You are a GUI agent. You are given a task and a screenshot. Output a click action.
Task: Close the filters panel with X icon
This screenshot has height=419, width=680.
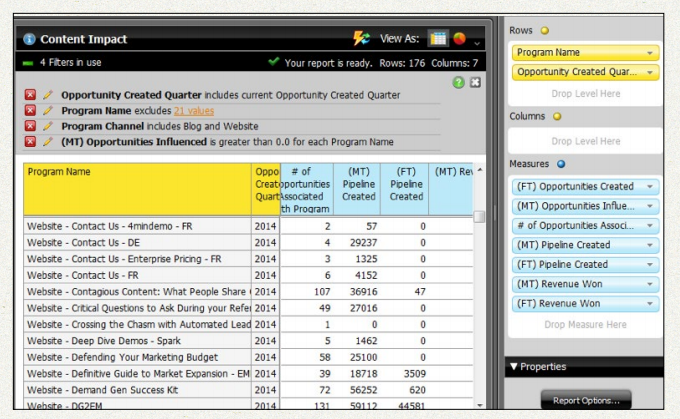pos(475,82)
